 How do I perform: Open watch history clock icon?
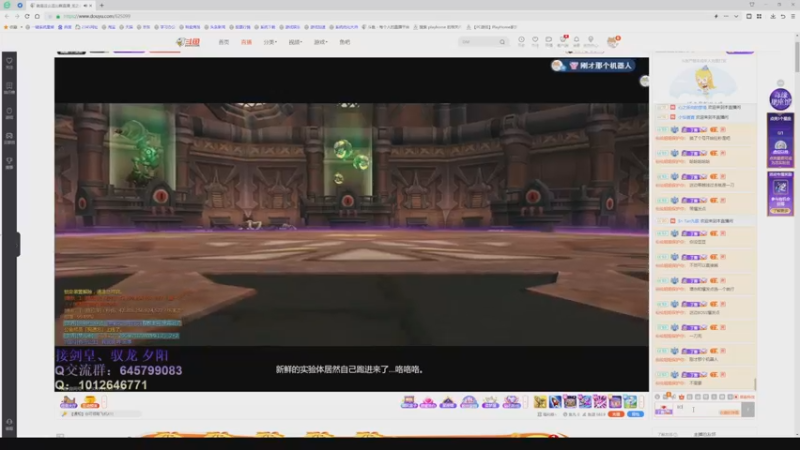point(521,41)
